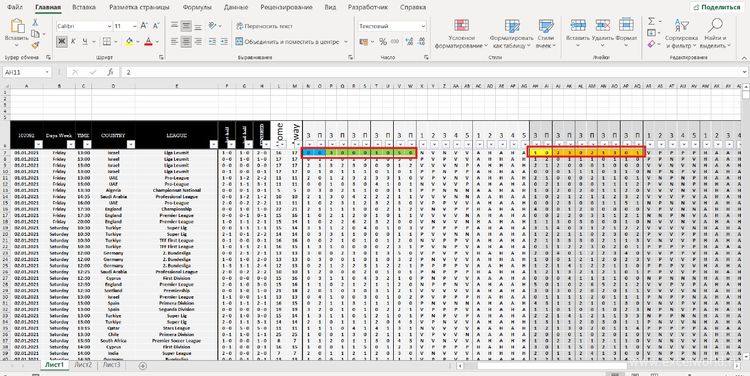Open the COUNTRY column filter dropdown
Image resolution: width=750 pixels, height=376 pixels.
131,144
